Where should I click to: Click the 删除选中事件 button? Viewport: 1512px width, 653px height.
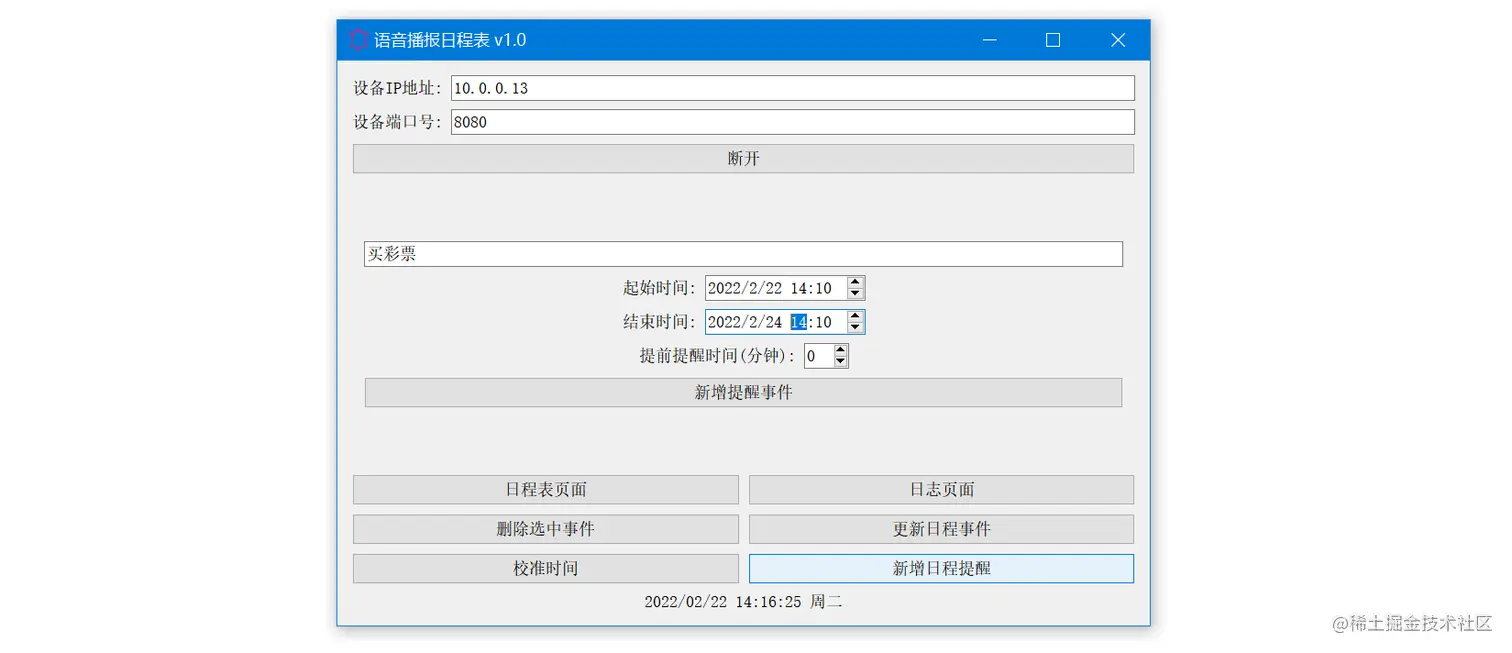click(x=546, y=529)
